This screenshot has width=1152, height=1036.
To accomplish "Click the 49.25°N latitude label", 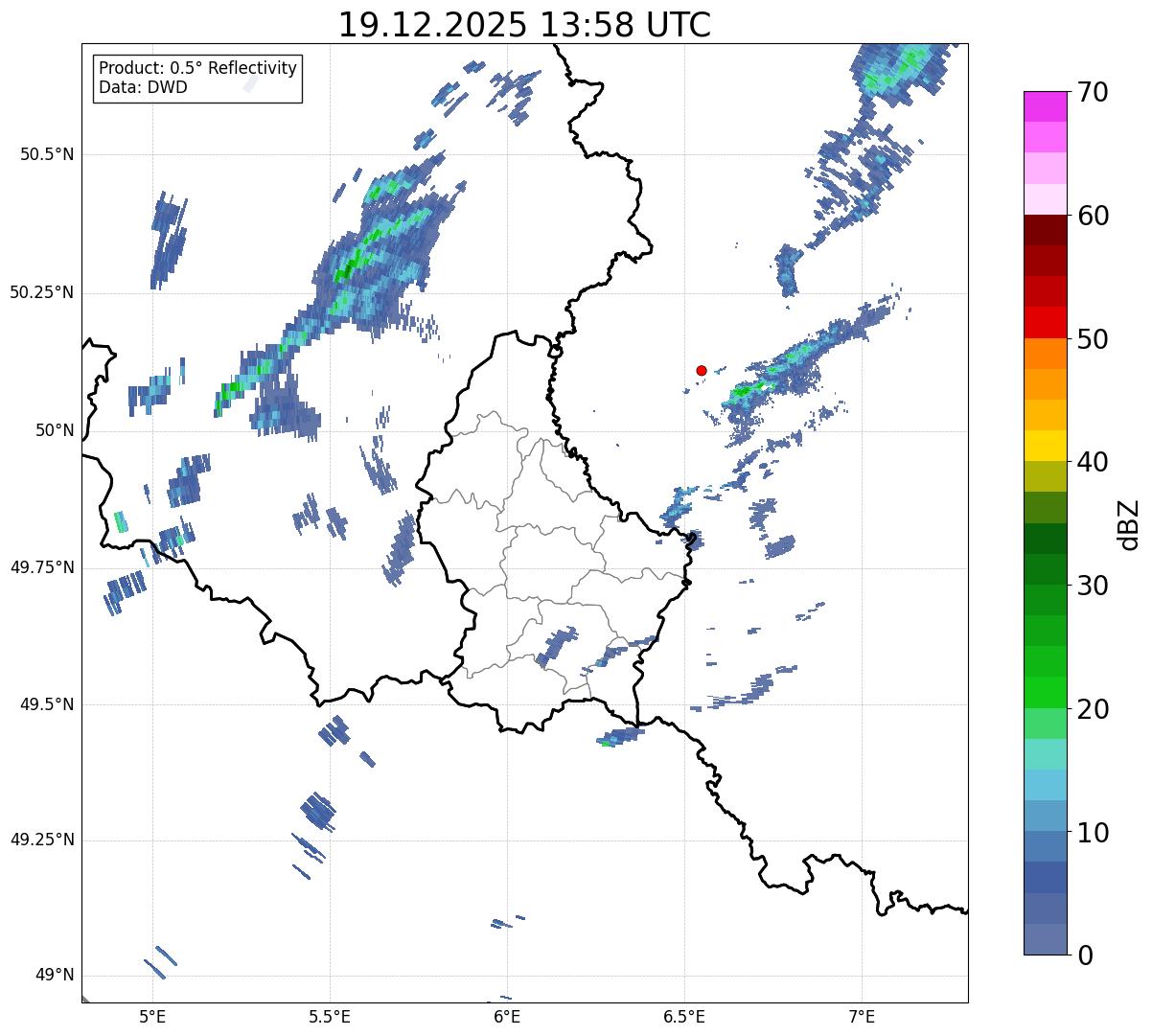I will pos(41,840).
